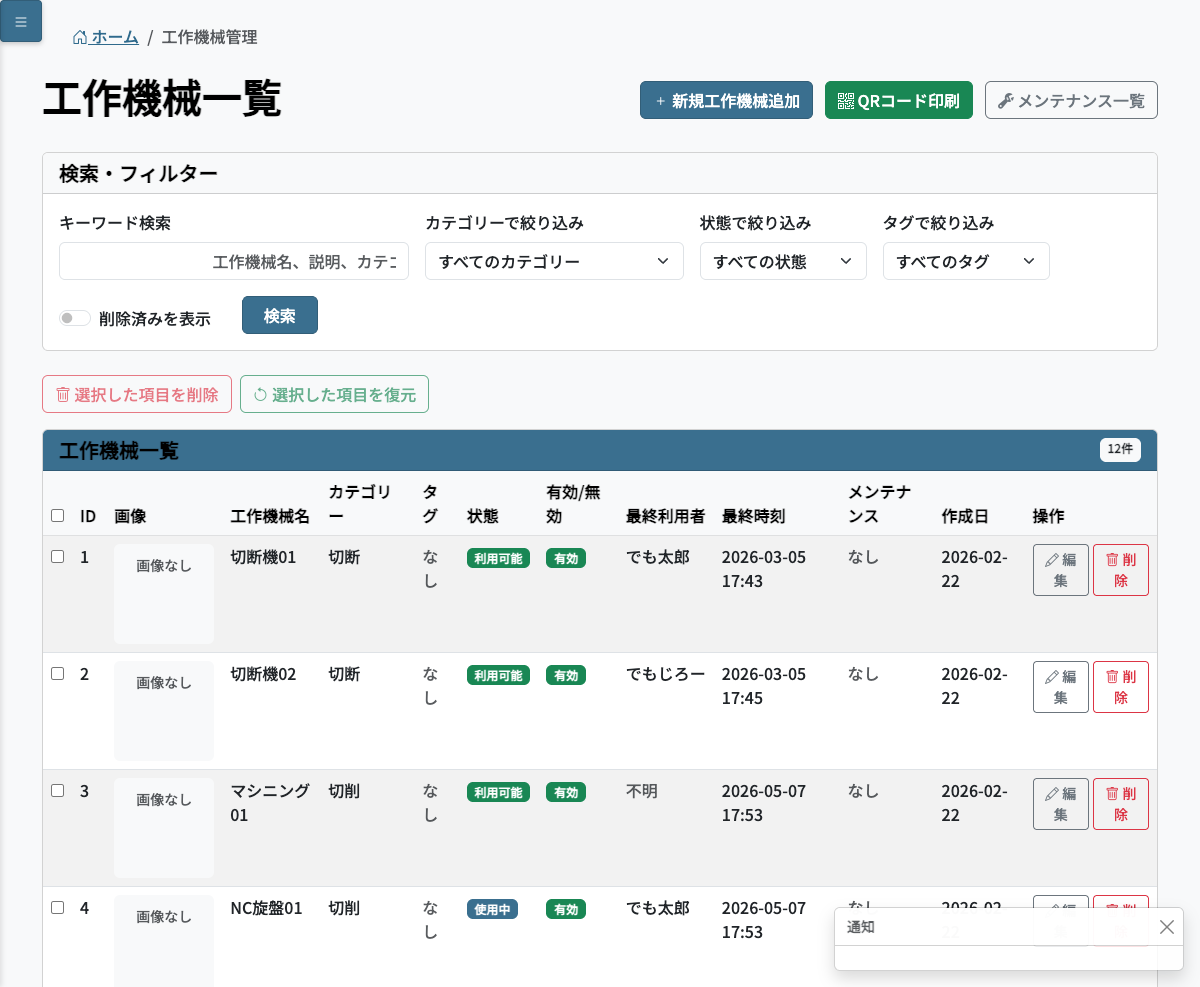Screen dimensions: 1200x987
Task: Click the 12件 count badge
Action: point(1120,449)
